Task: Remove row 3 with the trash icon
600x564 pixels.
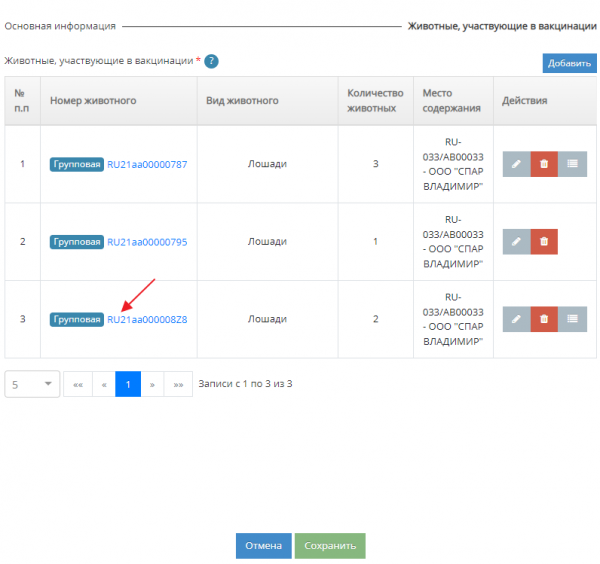Action: pyautogui.click(x=544, y=319)
